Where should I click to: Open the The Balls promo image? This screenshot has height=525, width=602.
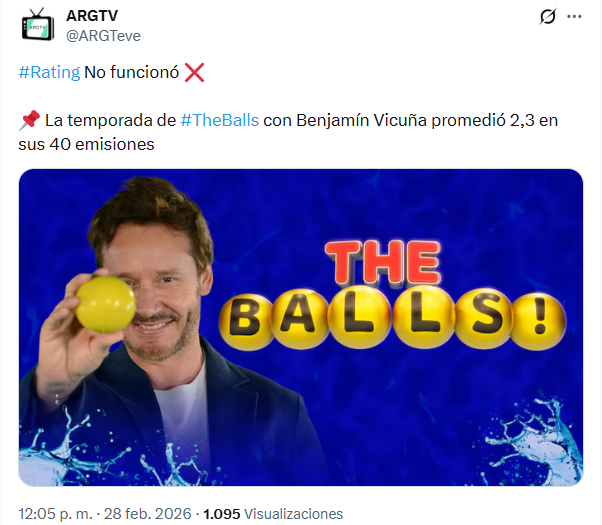301,327
